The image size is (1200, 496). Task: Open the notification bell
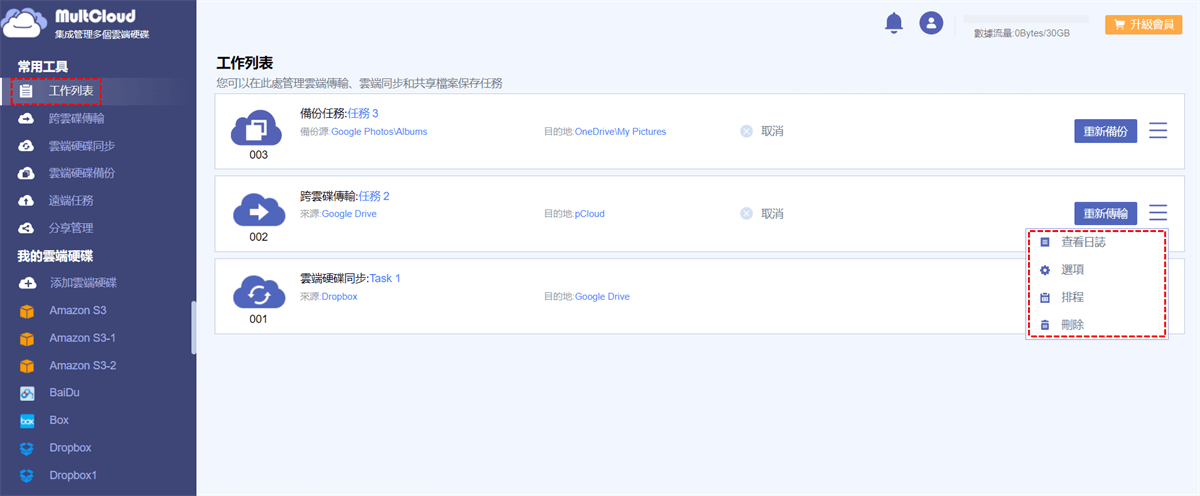[x=894, y=23]
